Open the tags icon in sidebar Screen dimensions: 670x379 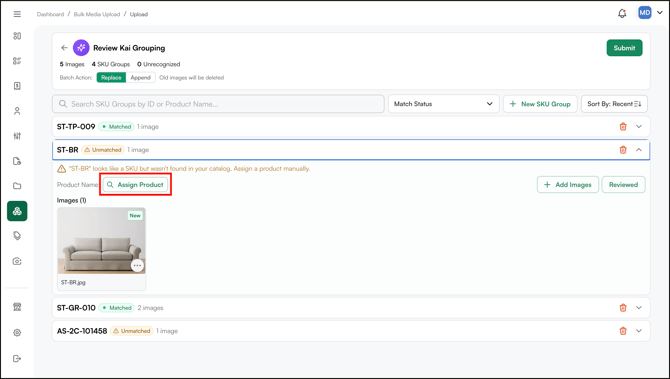click(x=17, y=236)
